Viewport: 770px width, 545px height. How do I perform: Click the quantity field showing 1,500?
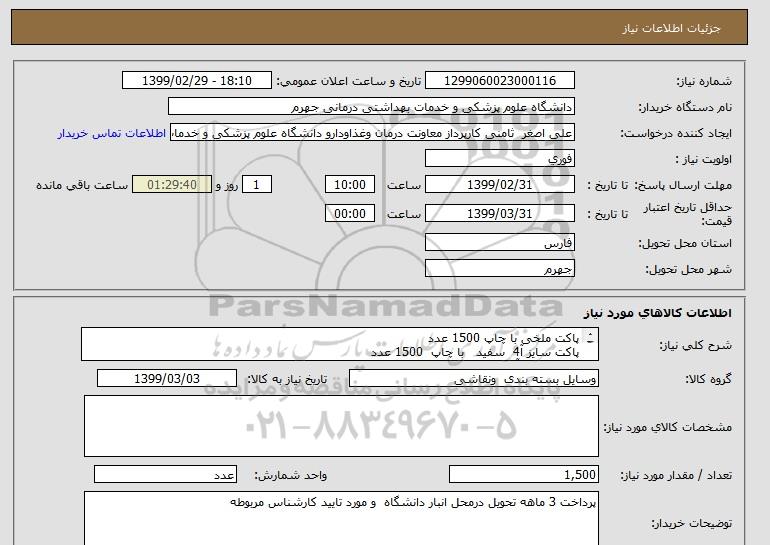tap(523, 475)
